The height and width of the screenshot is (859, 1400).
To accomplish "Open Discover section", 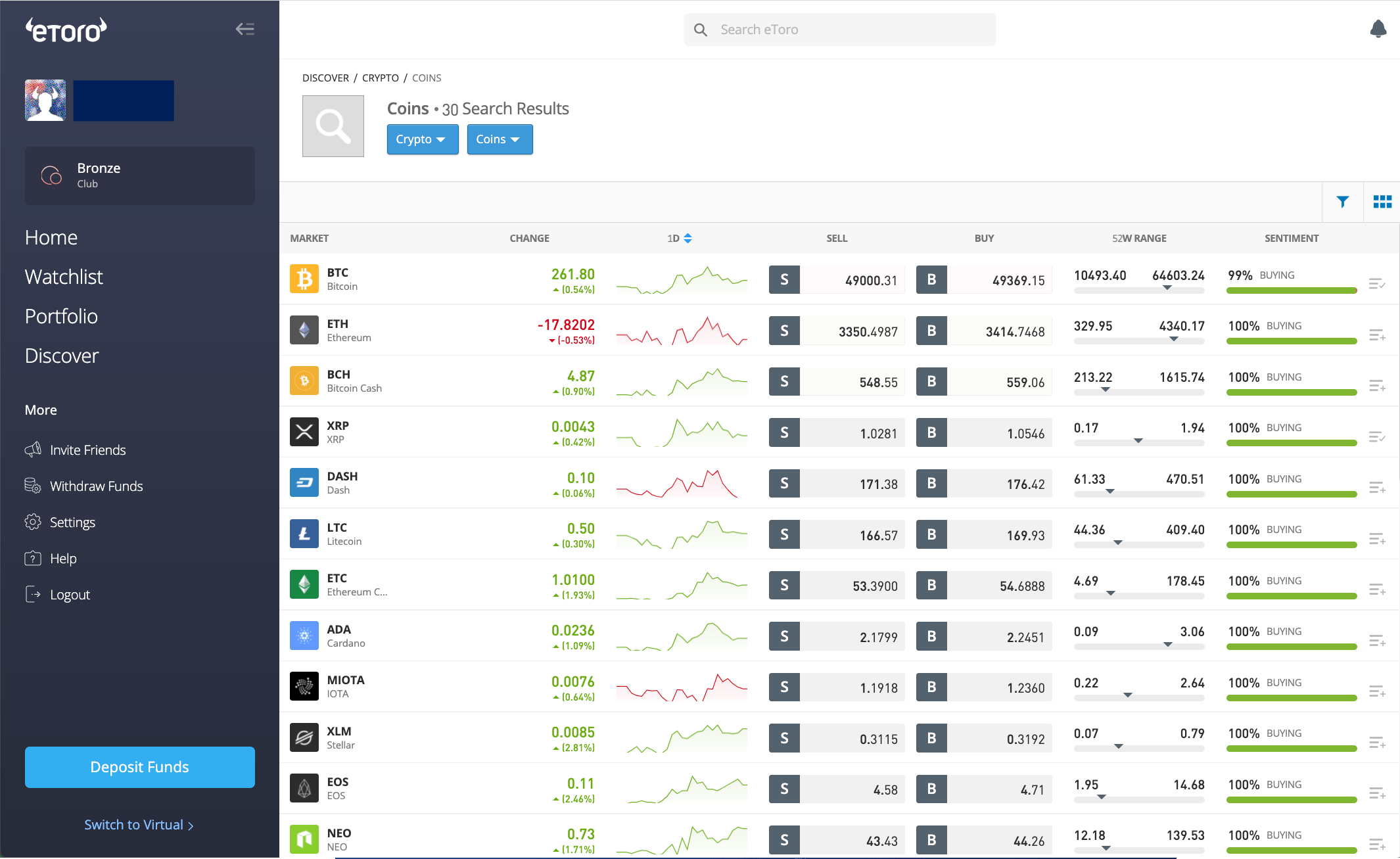I will pos(62,356).
